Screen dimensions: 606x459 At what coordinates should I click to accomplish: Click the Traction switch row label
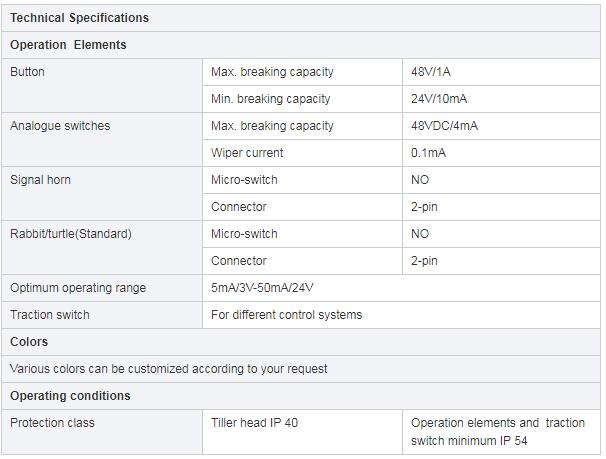coord(50,315)
